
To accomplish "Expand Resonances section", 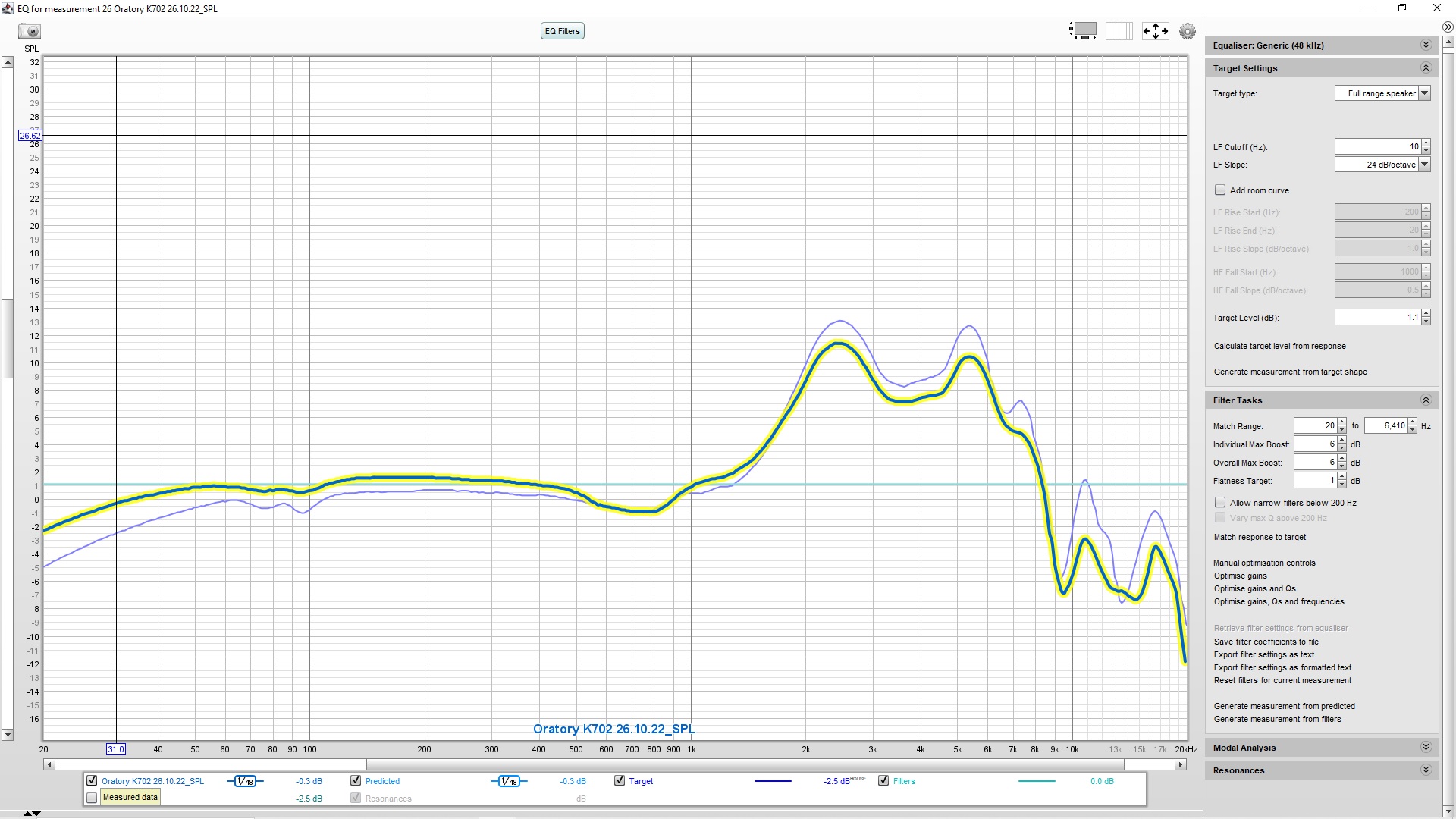I will click(1426, 770).
